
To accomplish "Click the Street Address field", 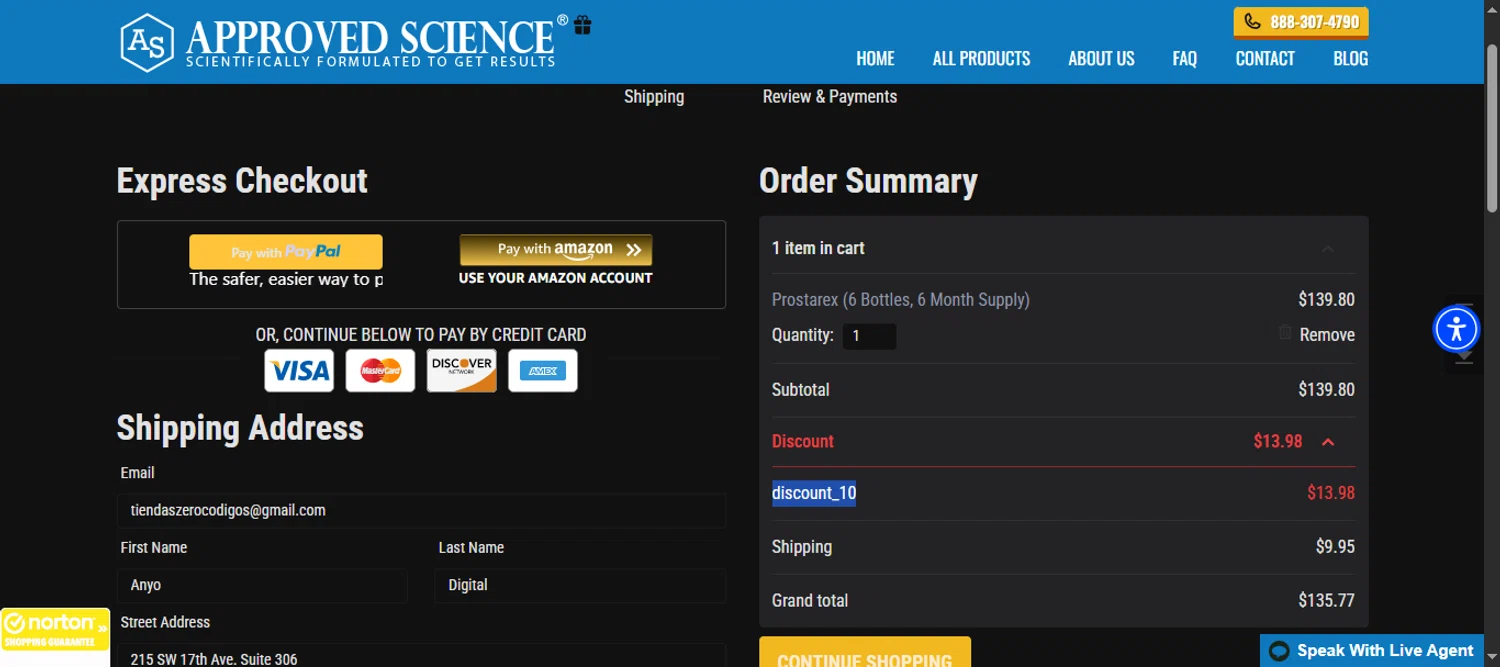I will pos(421,655).
